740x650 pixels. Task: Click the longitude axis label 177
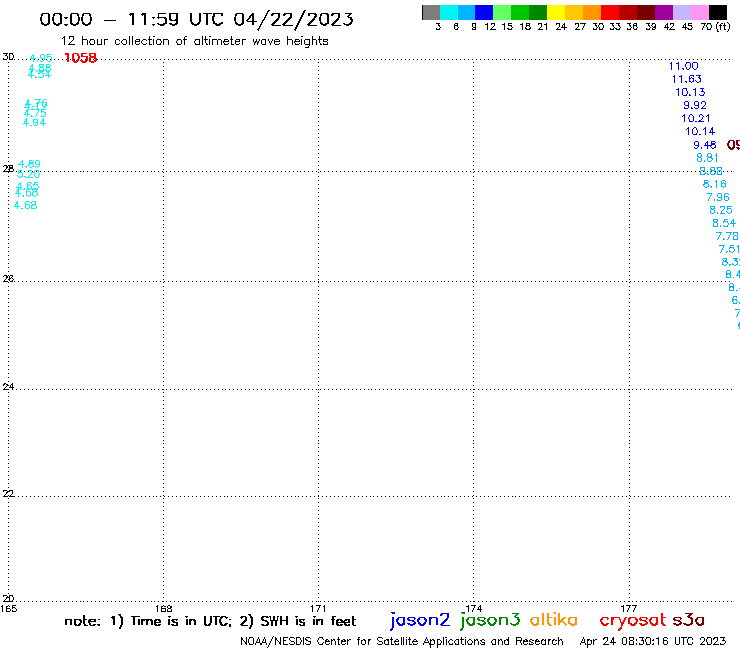pyautogui.click(x=629, y=609)
